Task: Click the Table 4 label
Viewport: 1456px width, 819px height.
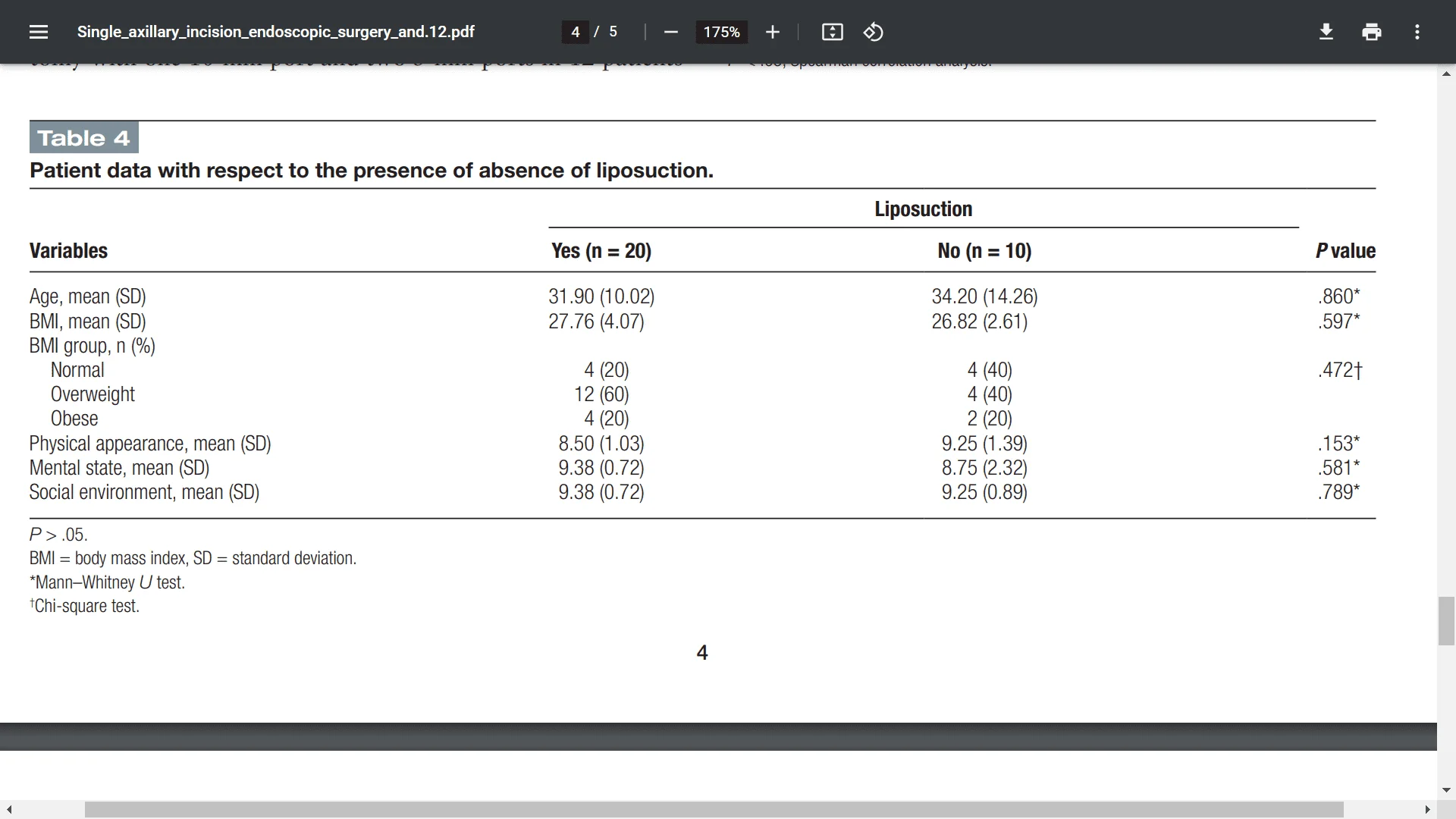Action: (x=83, y=138)
